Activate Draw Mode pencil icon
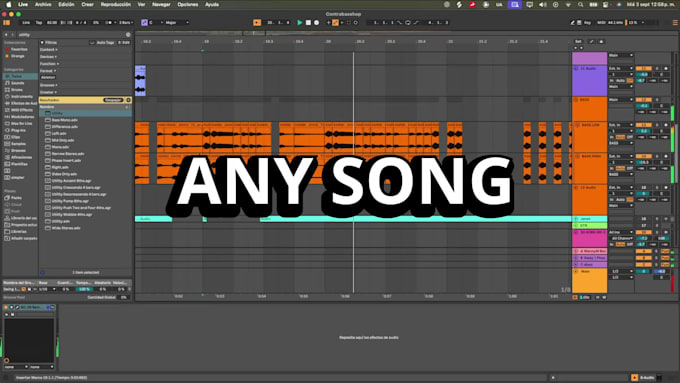680x383 pixels. click(x=572, y=23)
